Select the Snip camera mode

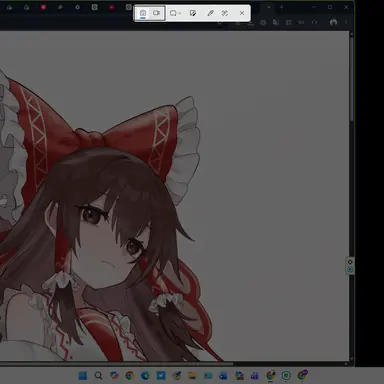[x=143, y=13]
